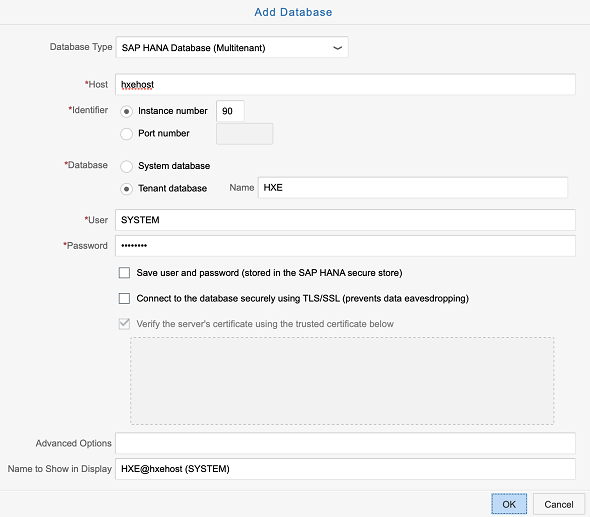The width and height of the screenshot is (590, 517).
Task: Click the Name to Show in Display label
Action: click(59, 469)
